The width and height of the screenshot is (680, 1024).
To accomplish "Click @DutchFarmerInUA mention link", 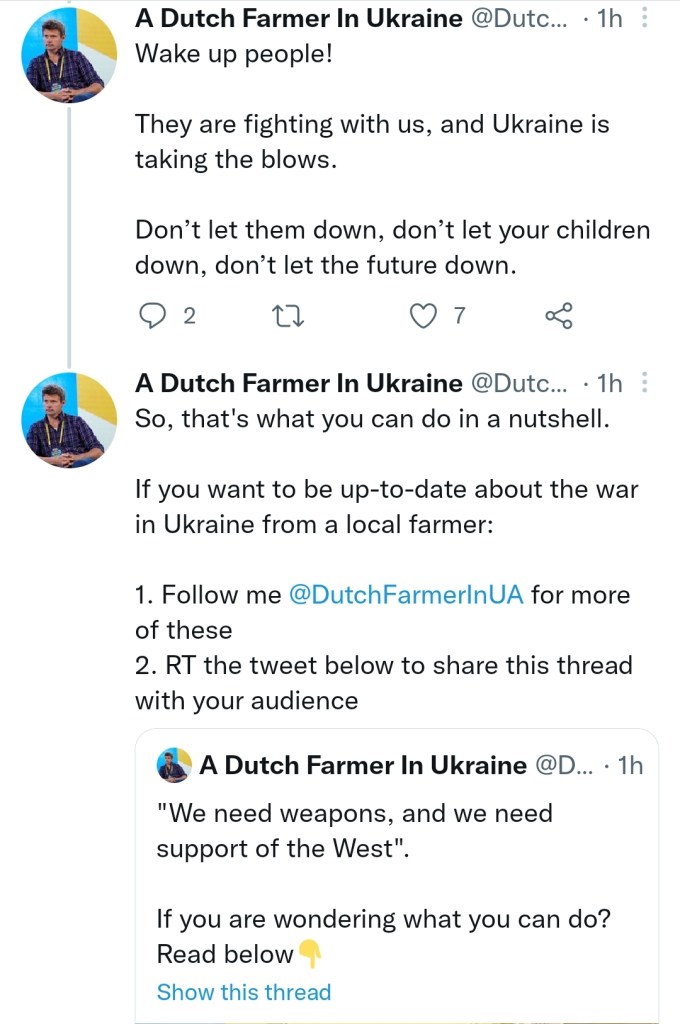I will (406, 595).
